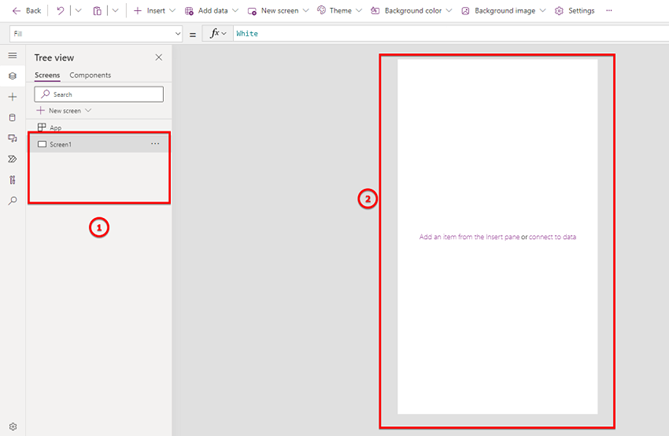The height and width of the screenshot is (436, 669).
Task: Open the Background color picker
Action: [411, 11]
